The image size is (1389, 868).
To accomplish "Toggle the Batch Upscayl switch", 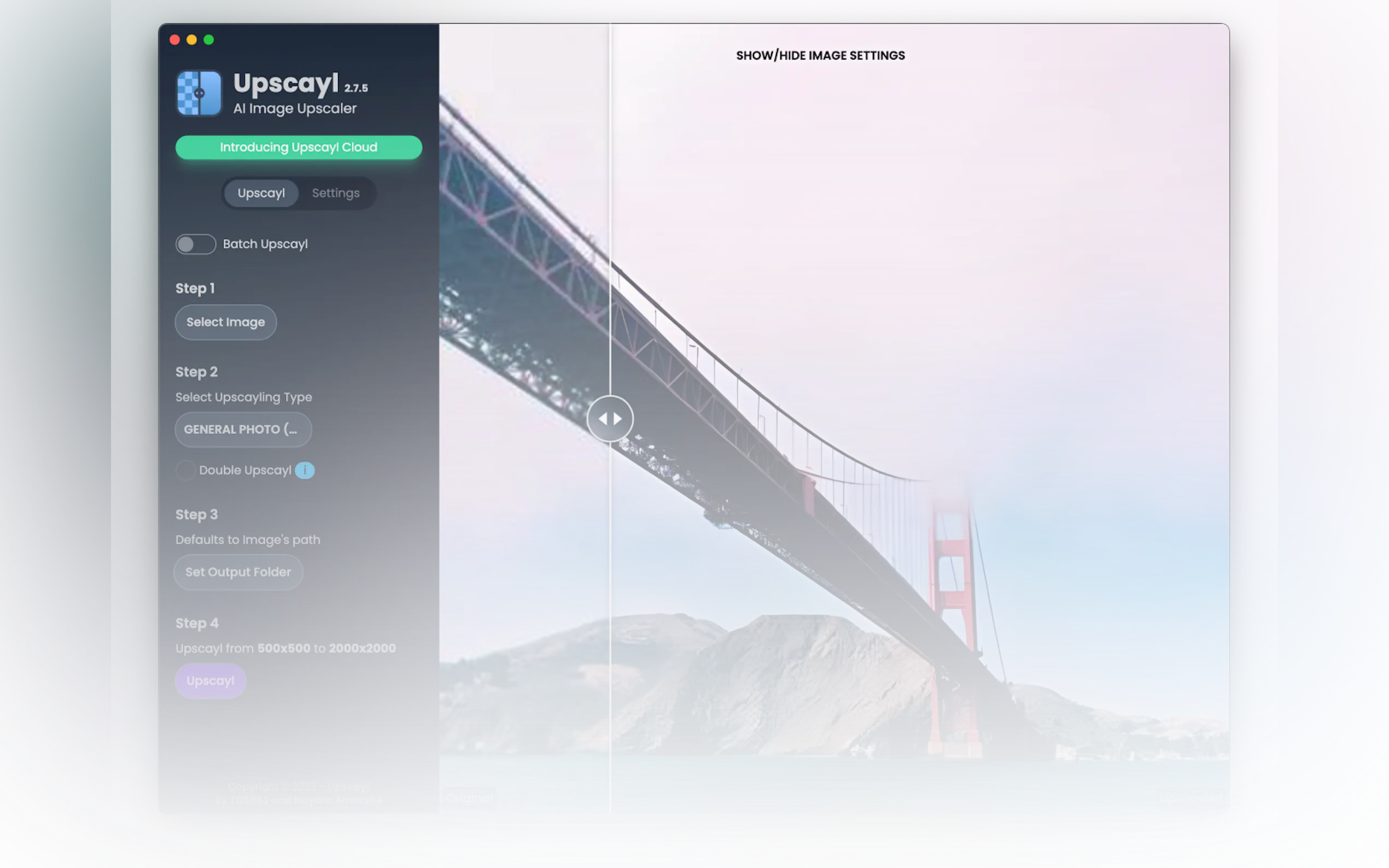I will point(195,244).
